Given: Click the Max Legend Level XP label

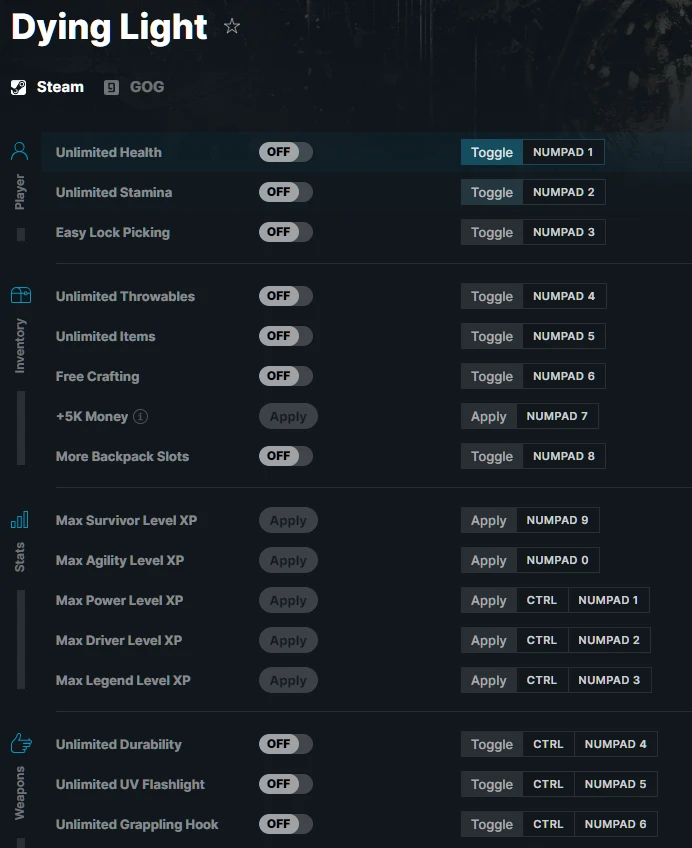Looking at the screenshot, I should click(123, 680).
